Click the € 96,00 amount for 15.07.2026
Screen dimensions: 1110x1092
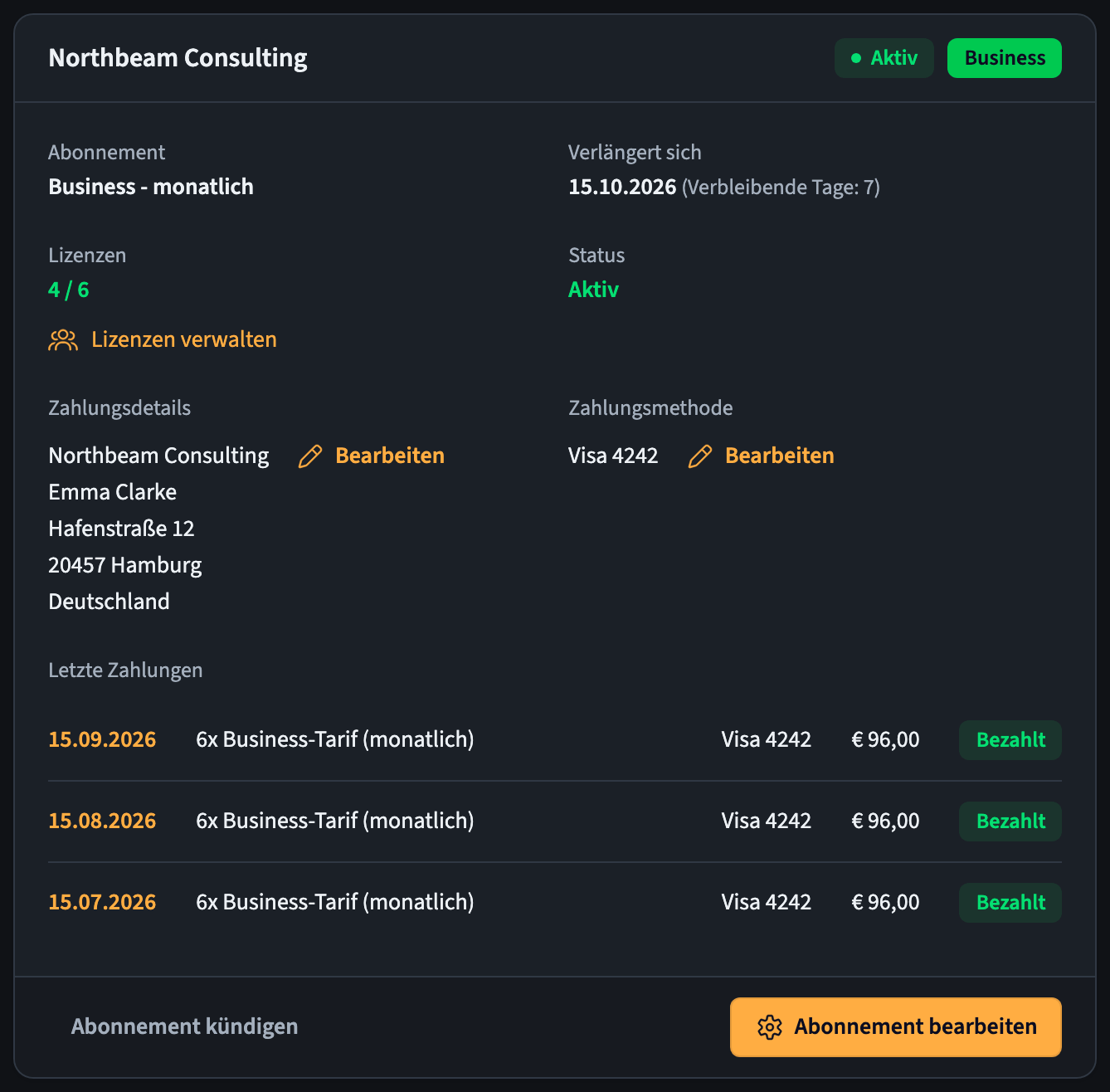tap(885, 902)
